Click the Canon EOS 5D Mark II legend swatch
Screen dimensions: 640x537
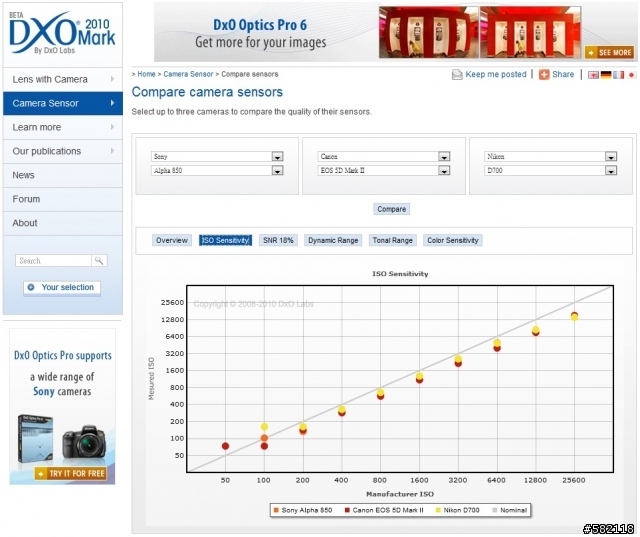coord(347,510)
